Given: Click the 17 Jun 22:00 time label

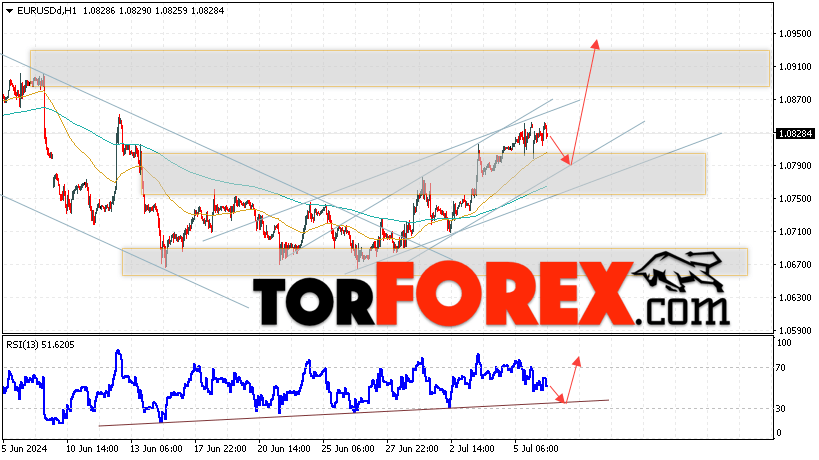Looking at the screenshot, I should point(220,449).
